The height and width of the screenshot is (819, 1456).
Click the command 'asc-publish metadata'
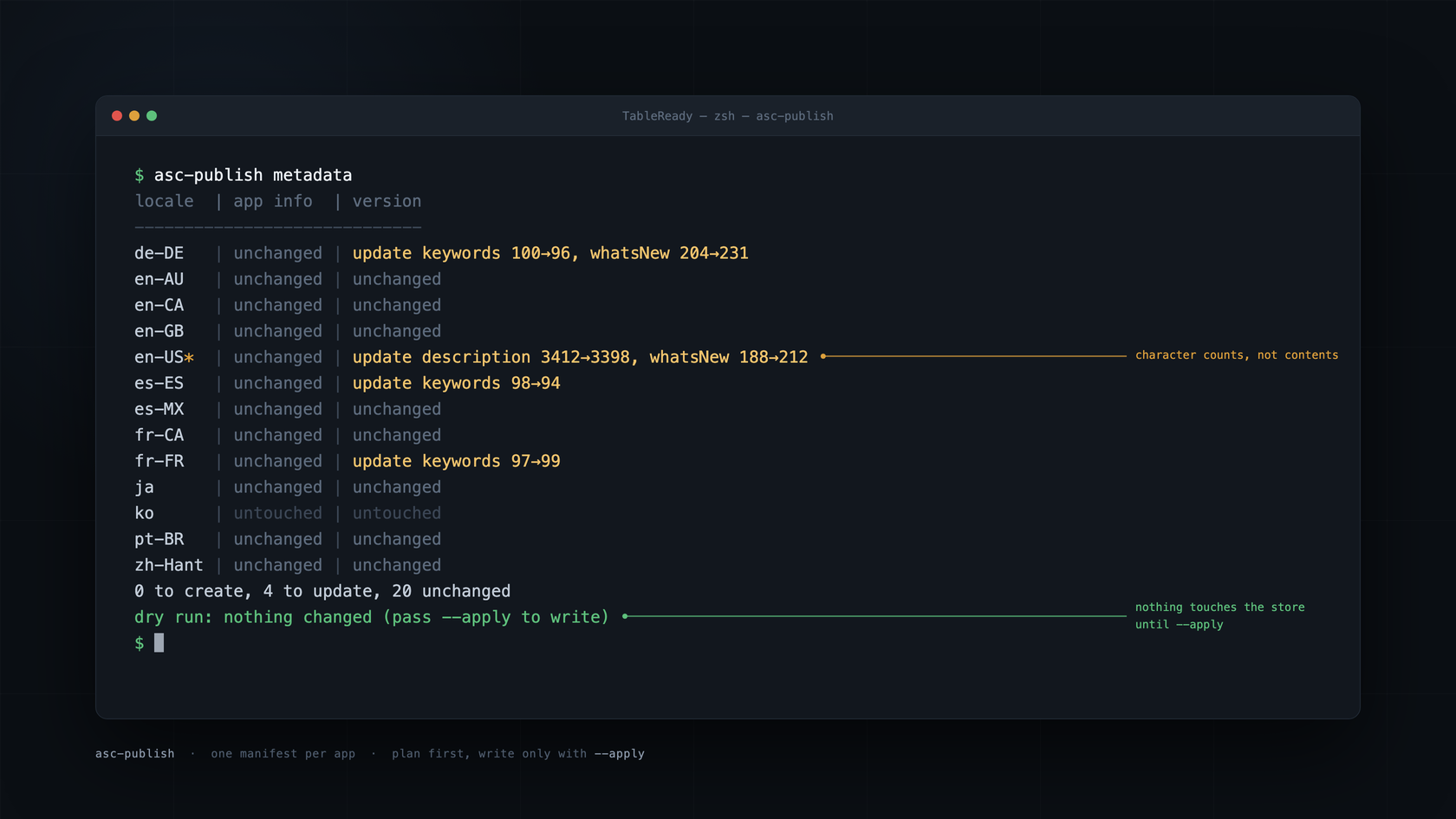[253, 175]
